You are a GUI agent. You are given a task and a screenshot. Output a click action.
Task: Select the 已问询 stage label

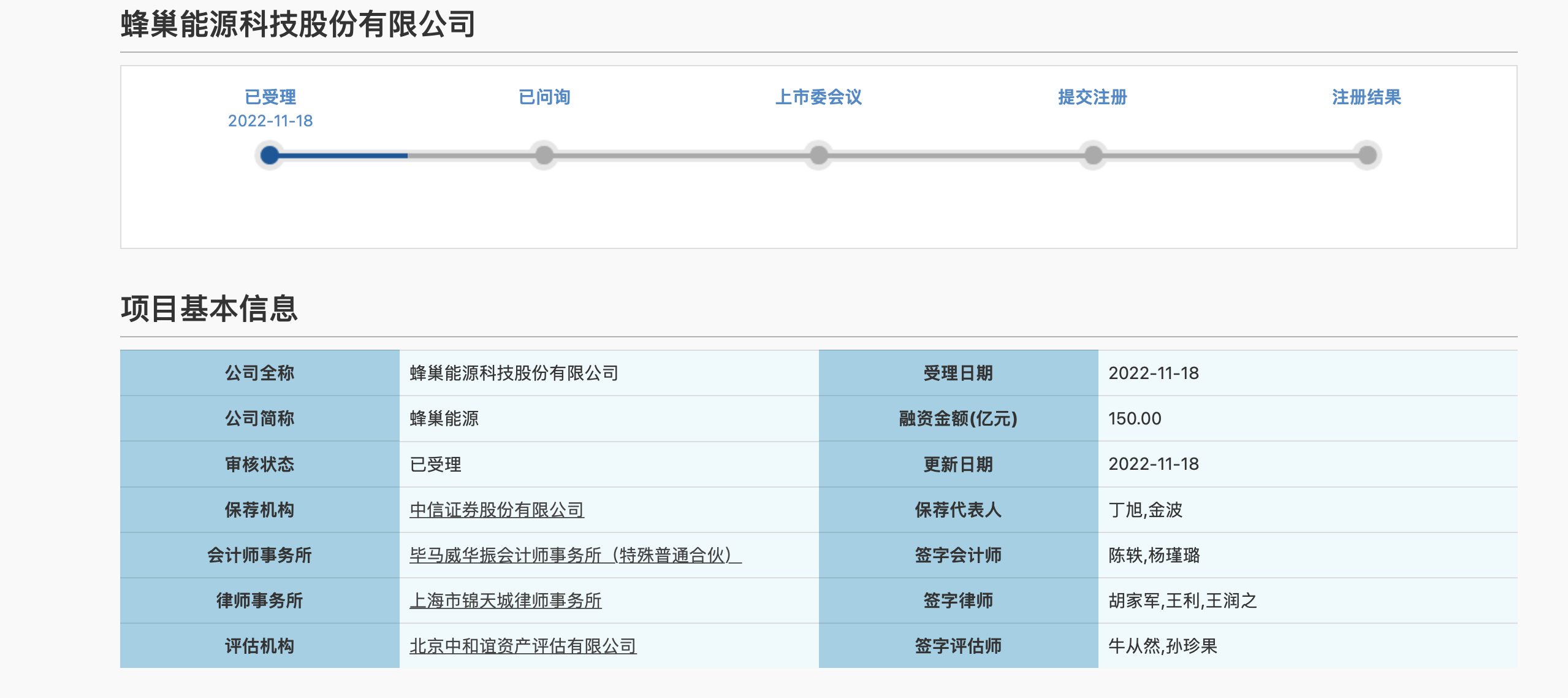(x=544, y=97)
